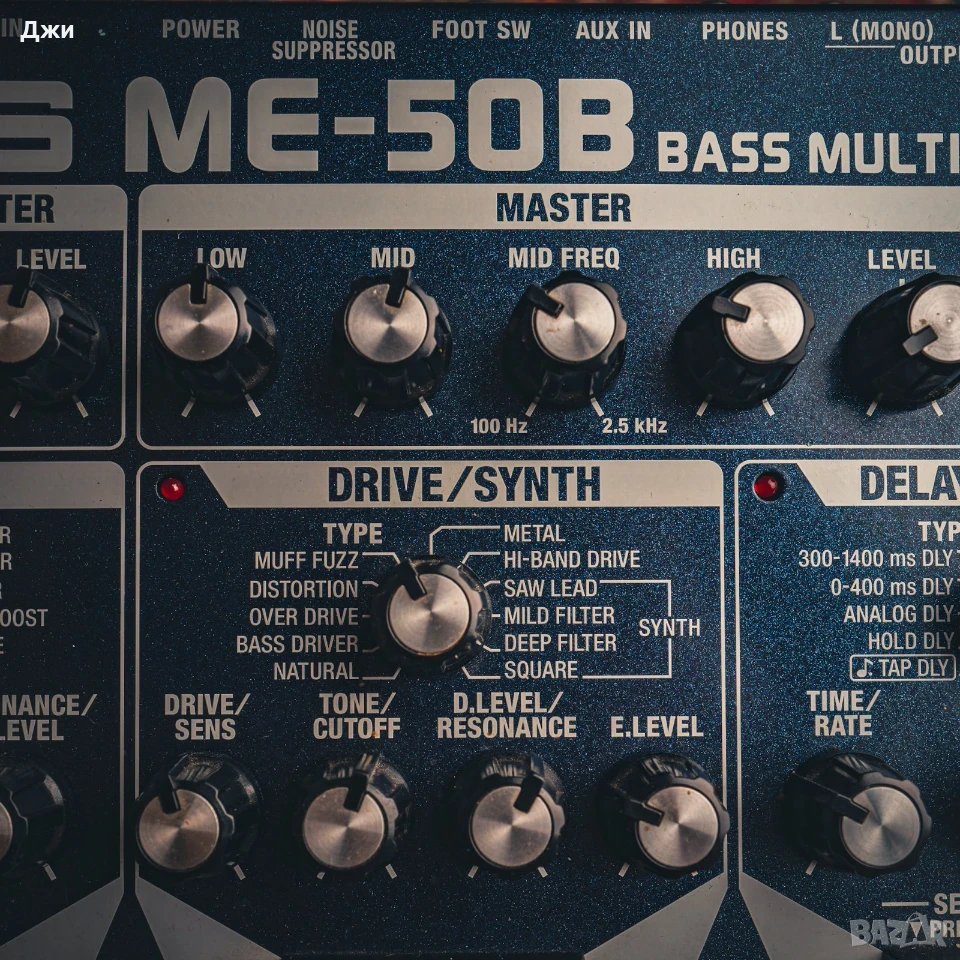Click the AUX IN label
This screenshot has height=960, width=960.
click(613, 30)
